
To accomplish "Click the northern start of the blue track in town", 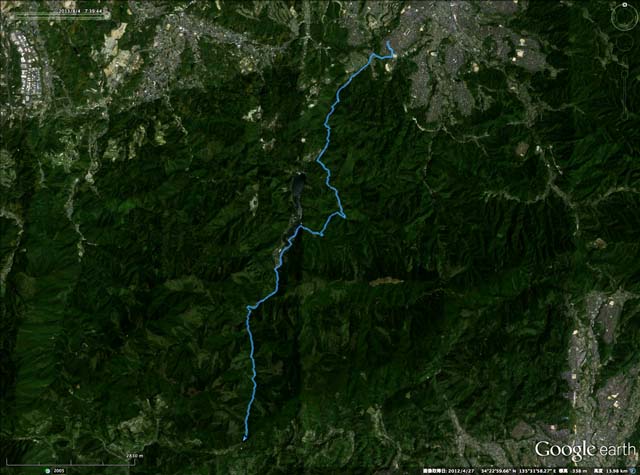I will click(x=387, y=42).
